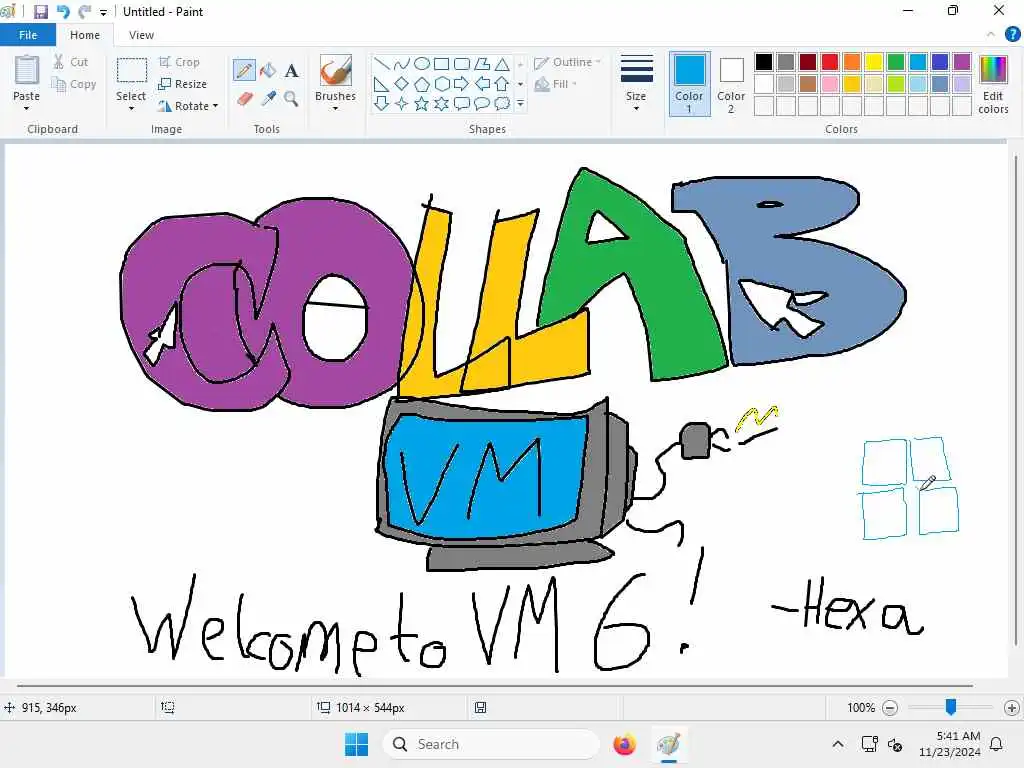Screen dimensions: 1024x768
Task: Choose the Line shape
Action: coord(382,63)
